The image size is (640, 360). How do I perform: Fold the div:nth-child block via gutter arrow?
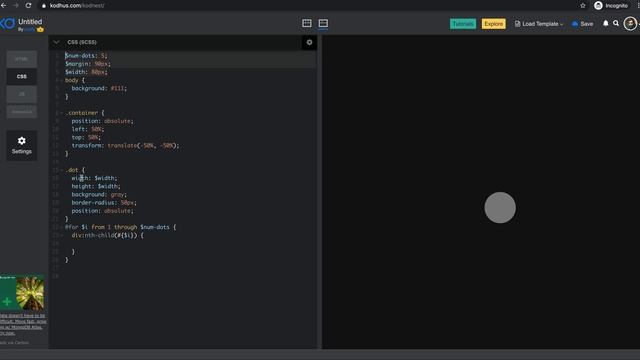(61, 235)
